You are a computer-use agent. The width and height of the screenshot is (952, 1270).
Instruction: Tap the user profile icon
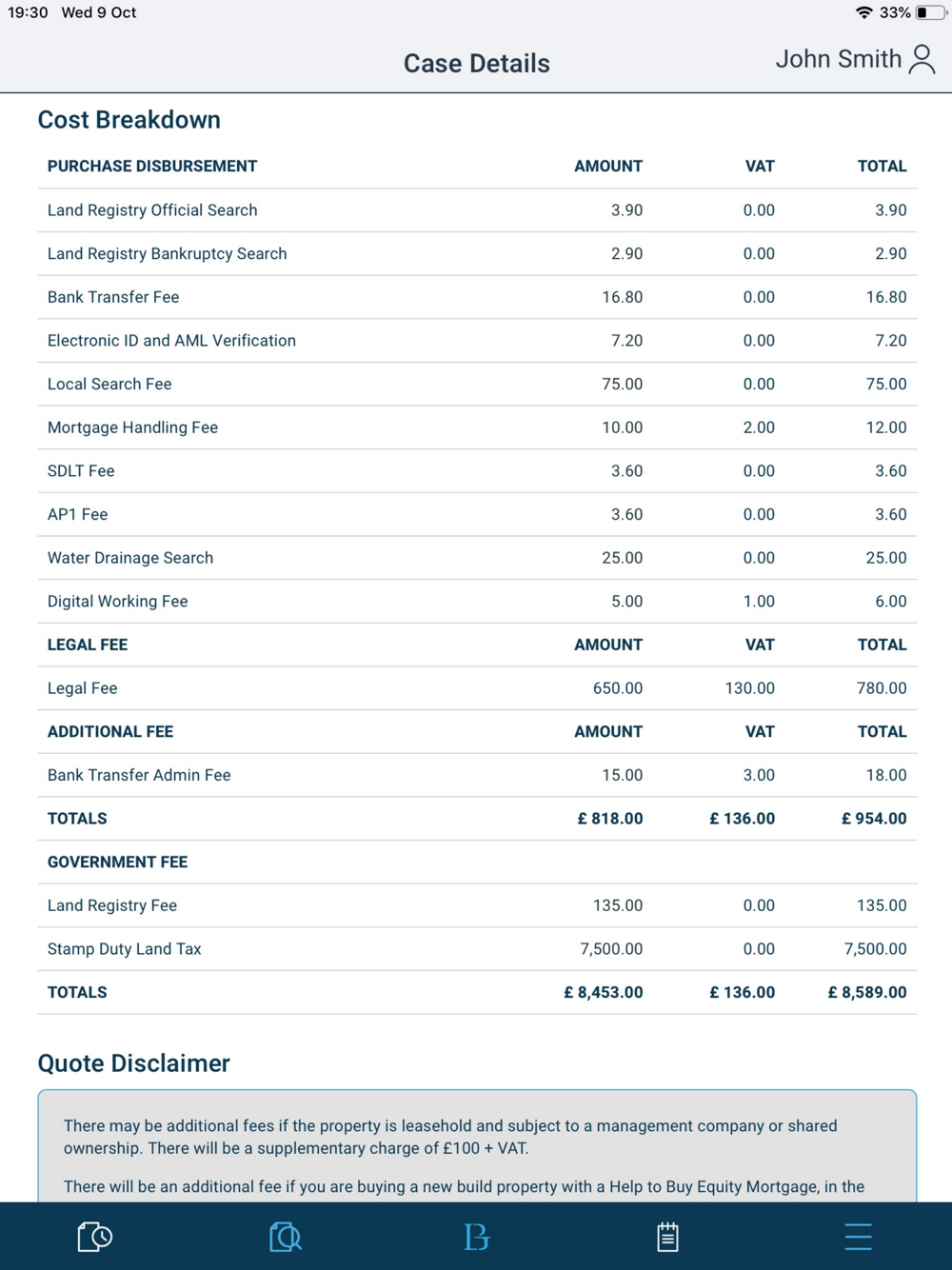922,60
